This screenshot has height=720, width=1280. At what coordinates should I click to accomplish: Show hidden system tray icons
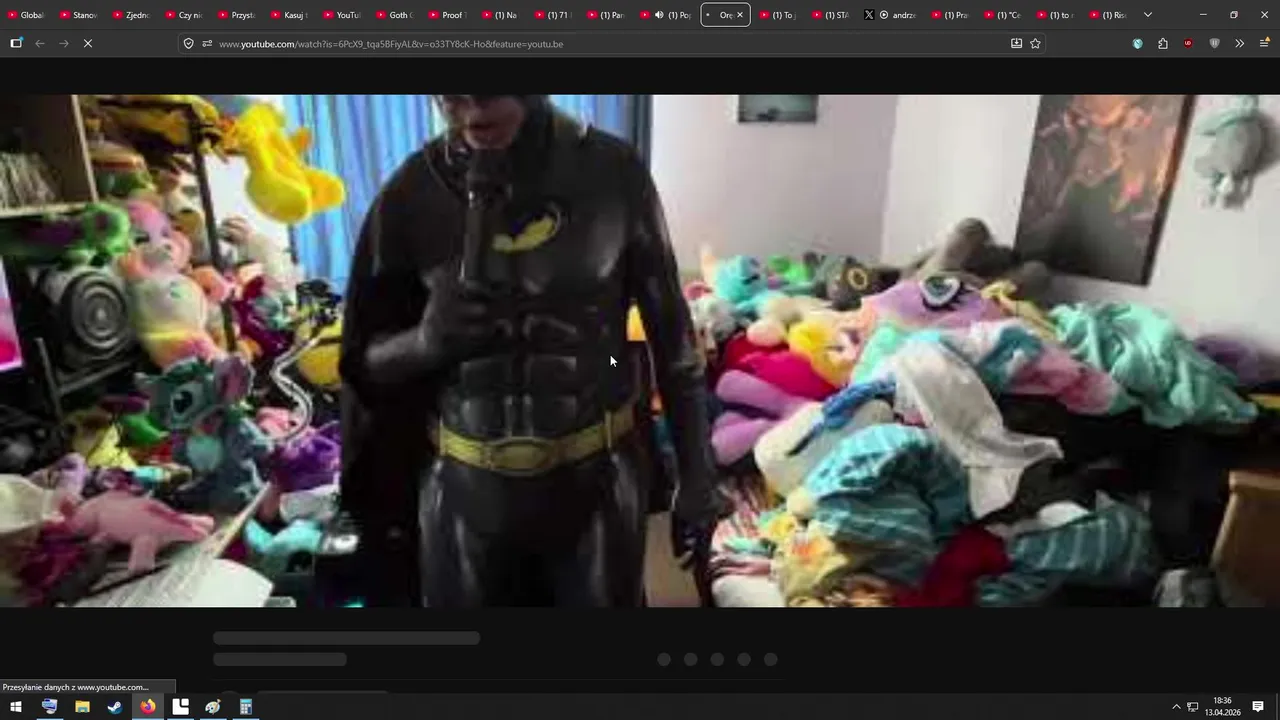[x=1176, y=707]
